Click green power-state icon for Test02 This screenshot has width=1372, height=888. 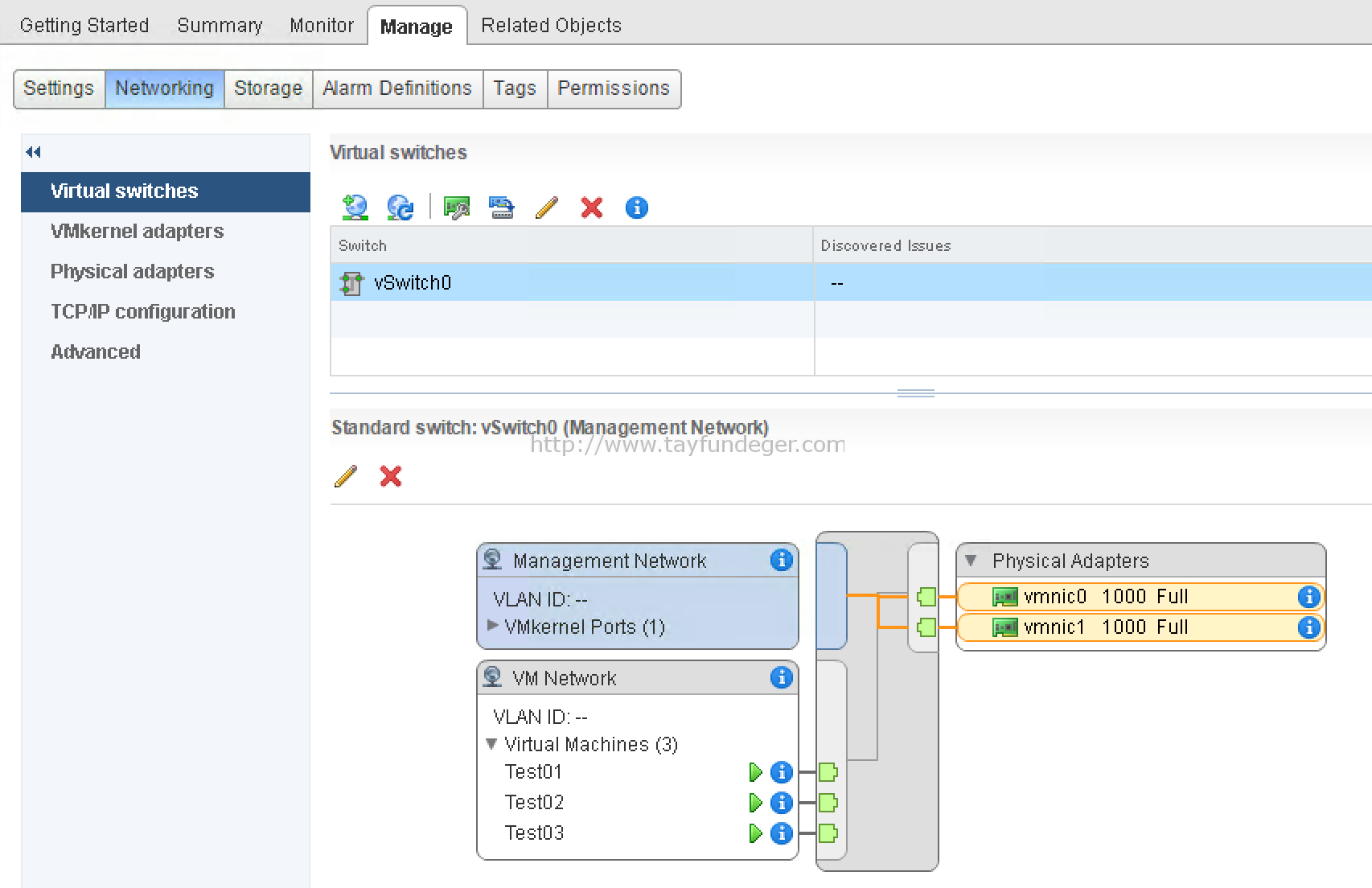click(755, 803)
